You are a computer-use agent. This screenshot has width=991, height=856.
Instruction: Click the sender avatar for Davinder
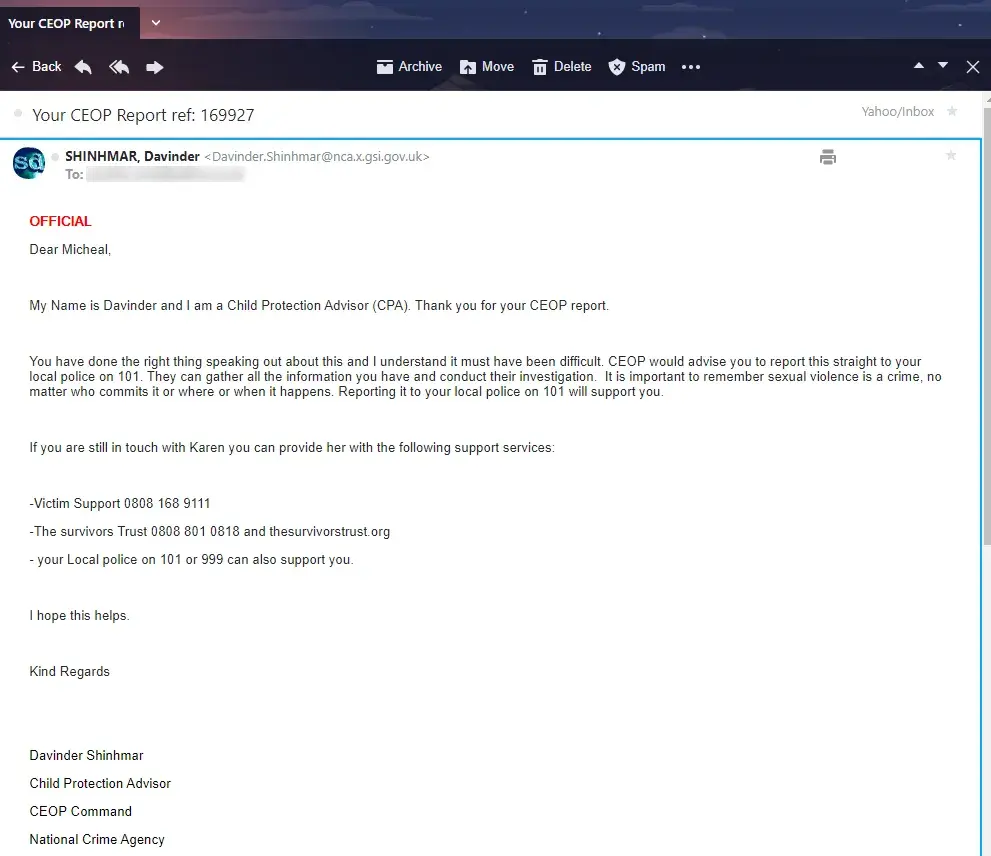coord(29,163)
